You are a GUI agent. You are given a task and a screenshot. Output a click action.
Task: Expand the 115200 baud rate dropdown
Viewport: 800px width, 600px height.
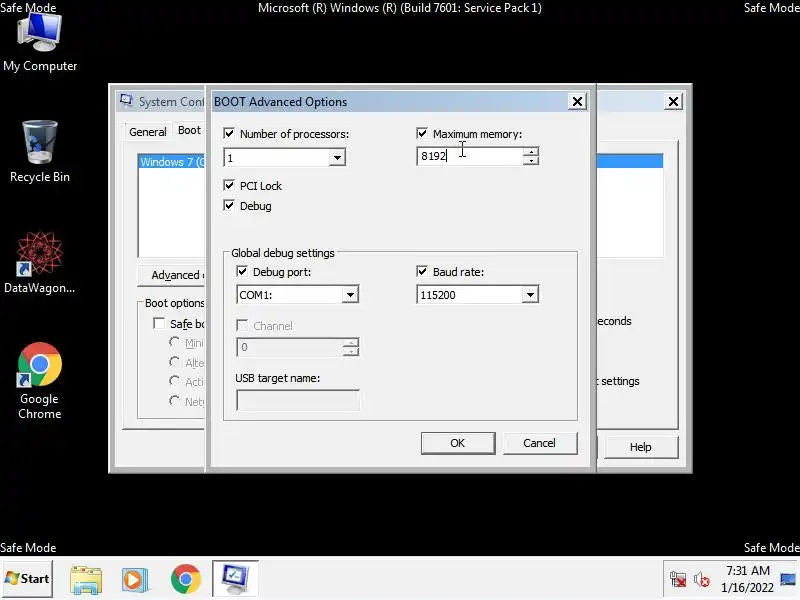tap(530, 294)
